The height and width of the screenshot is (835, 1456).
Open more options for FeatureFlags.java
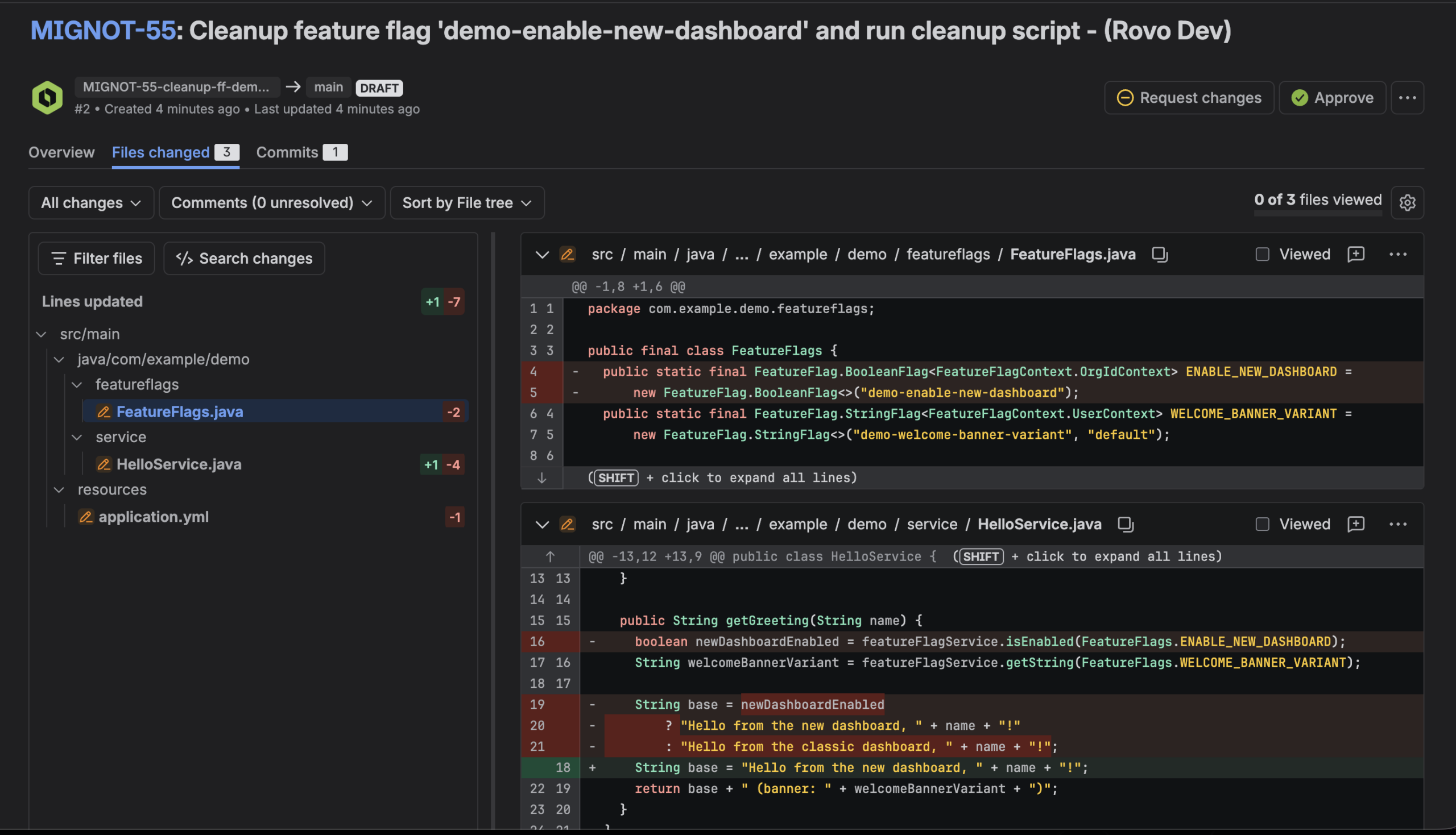click(x=1397, y=254)
